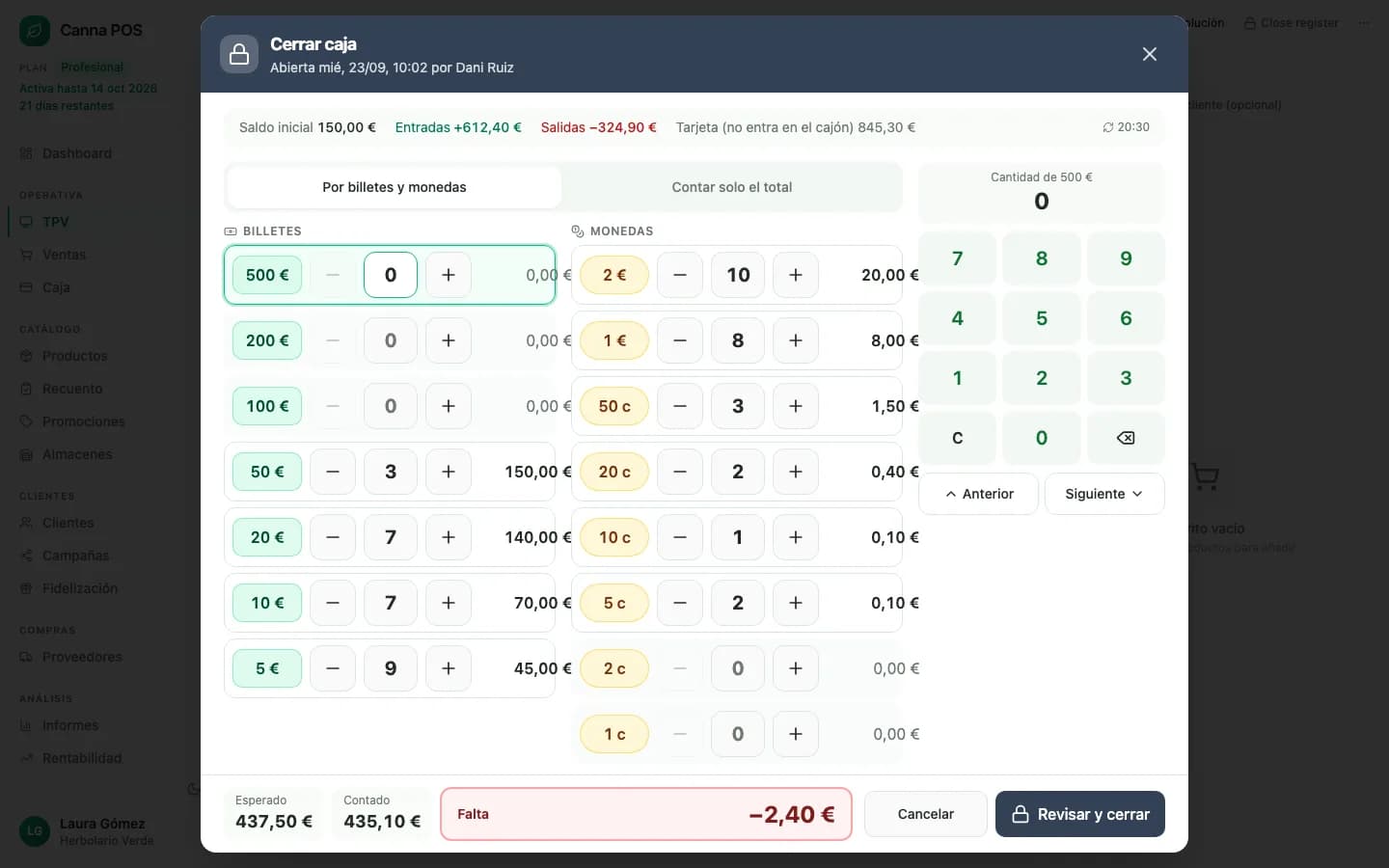Viewport: 1389px width, 868px height.
Task: Close the Cerrar caja dialog
Action: [1149, 54]
